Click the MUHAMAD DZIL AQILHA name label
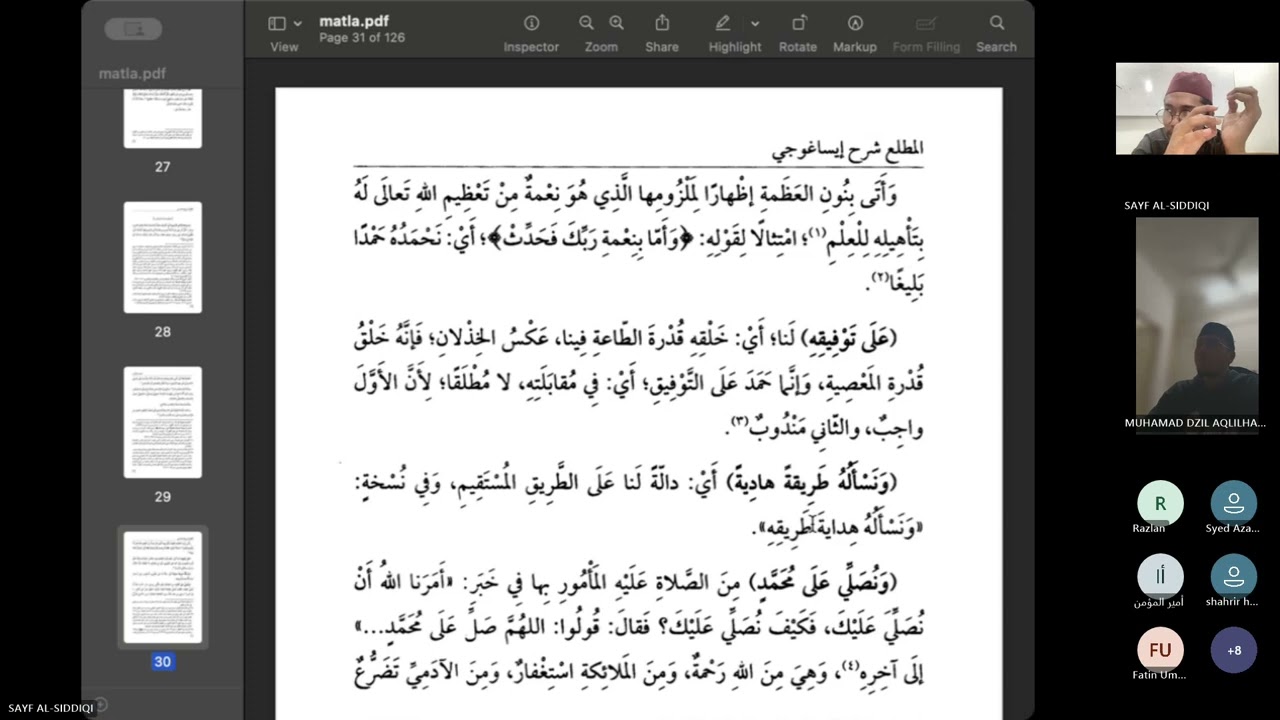This screenshot has height=720, width=1280. 1195,423
